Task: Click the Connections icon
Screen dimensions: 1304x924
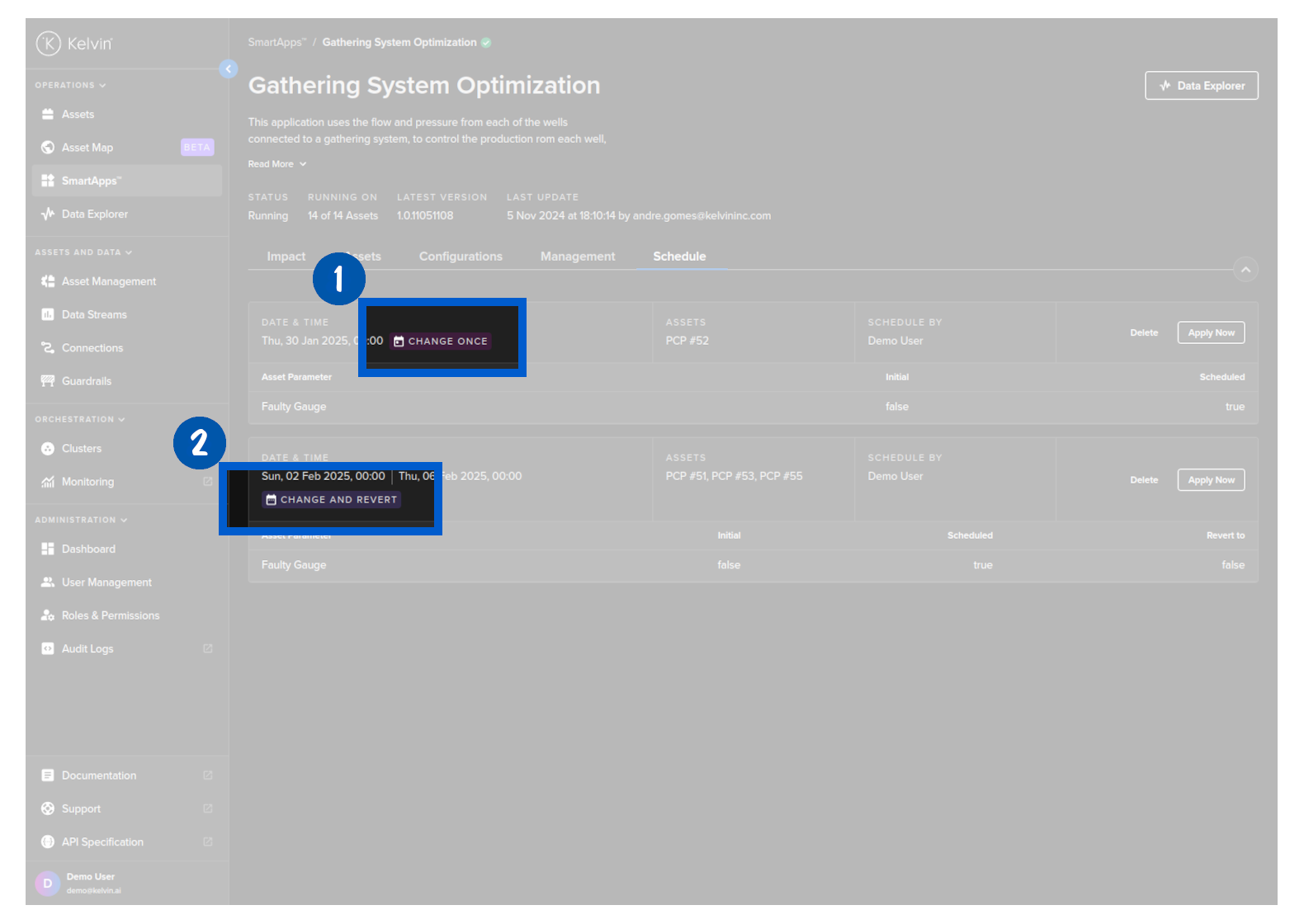Action: [48, 348]
